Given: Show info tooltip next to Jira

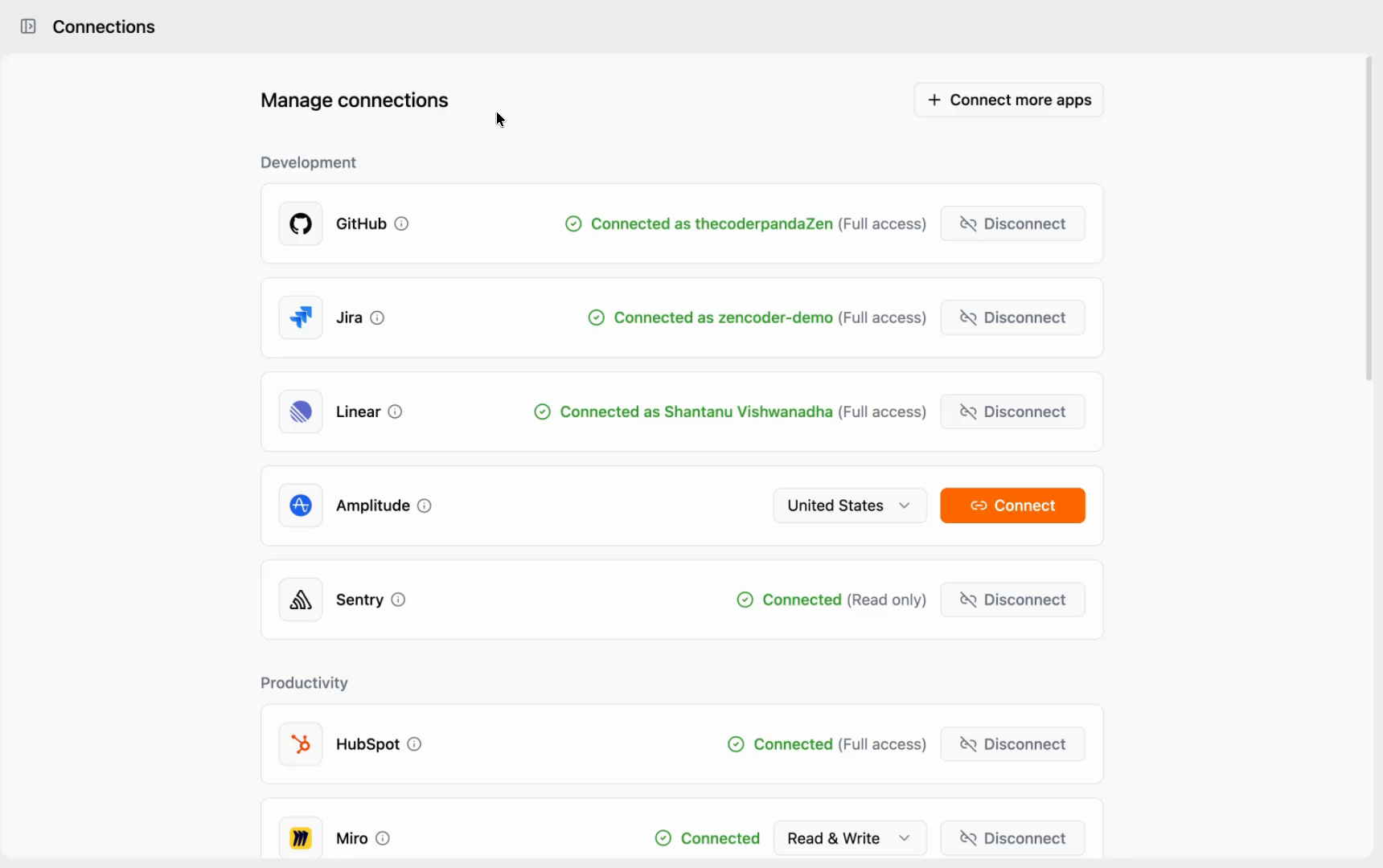Looking at the screenshot, I should [x=377, y=317].
